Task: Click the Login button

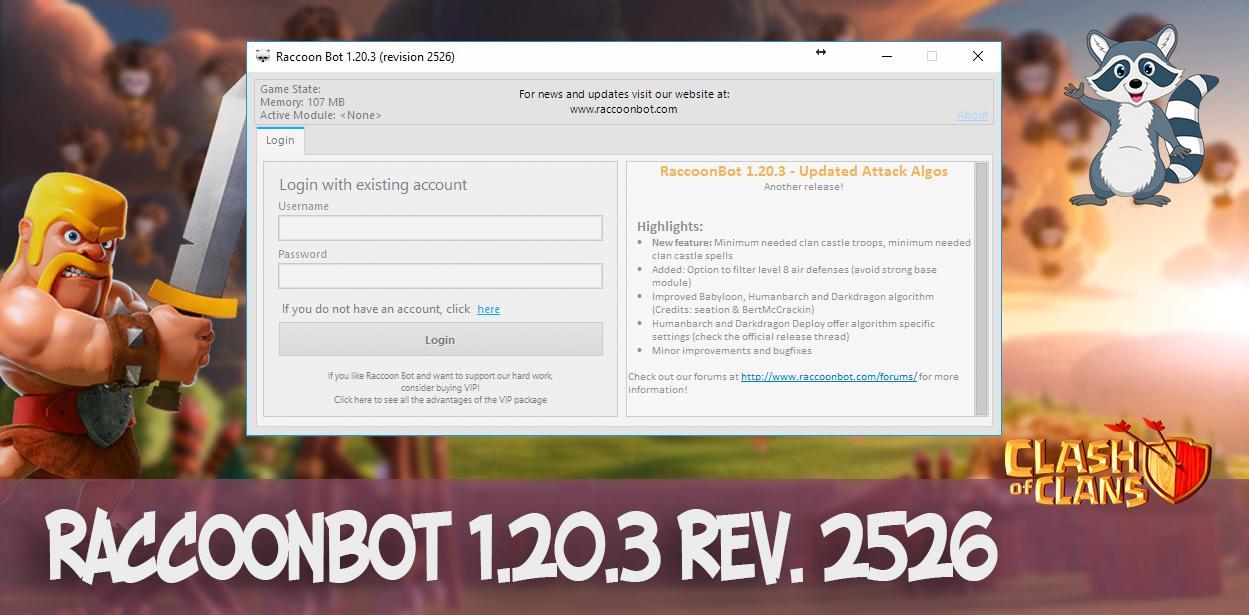Action: pos(440,340)
